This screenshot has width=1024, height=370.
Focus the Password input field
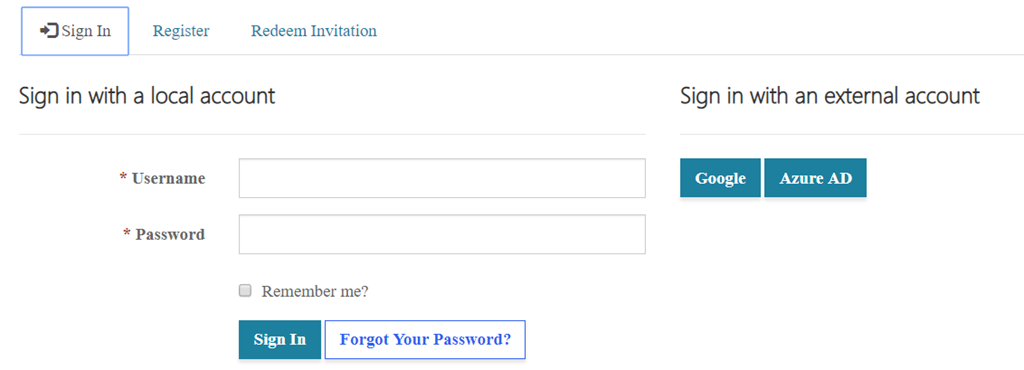point(442,234)
